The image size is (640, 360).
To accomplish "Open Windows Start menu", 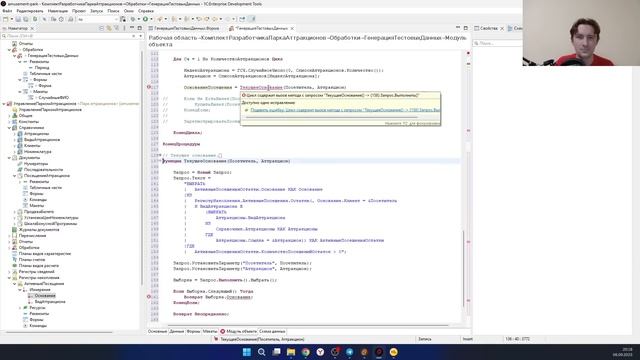I will (247, 352).
